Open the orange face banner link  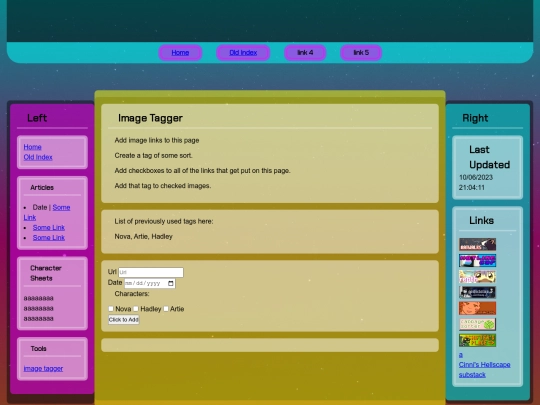[477, 308]
